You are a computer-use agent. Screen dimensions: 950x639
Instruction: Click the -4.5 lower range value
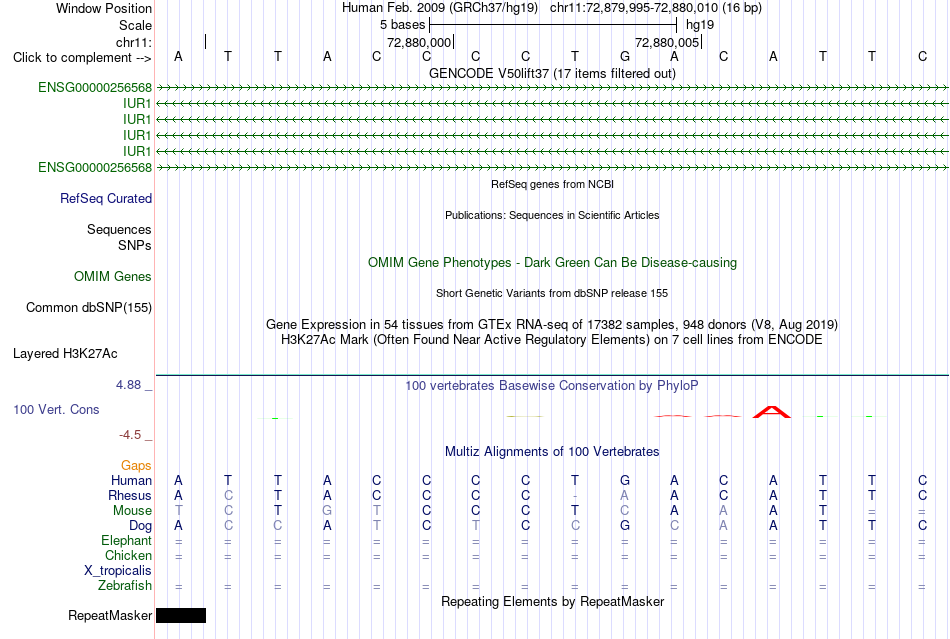(130, 435)
